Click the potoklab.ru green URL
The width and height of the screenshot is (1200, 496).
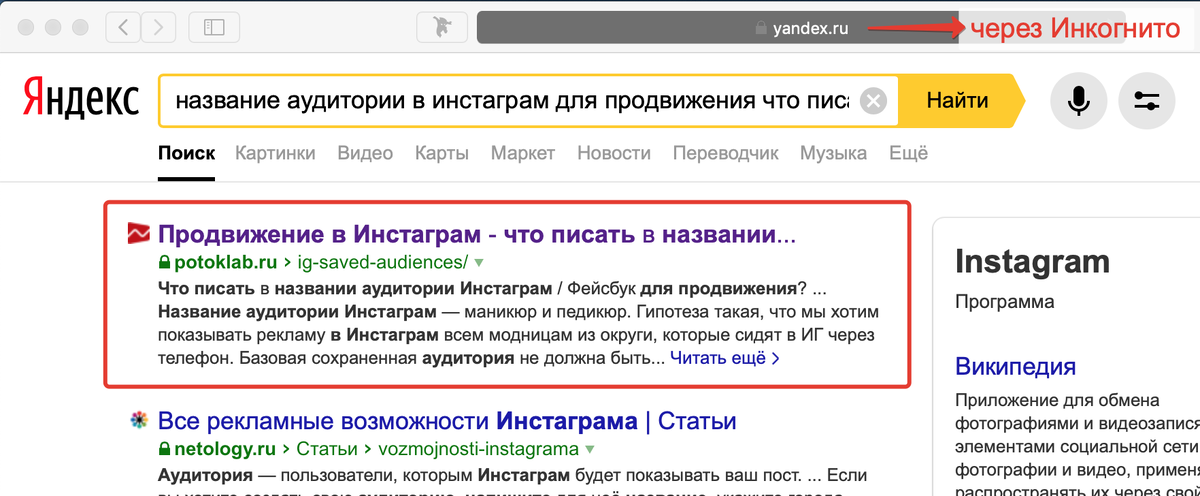(x=226, y=264)
